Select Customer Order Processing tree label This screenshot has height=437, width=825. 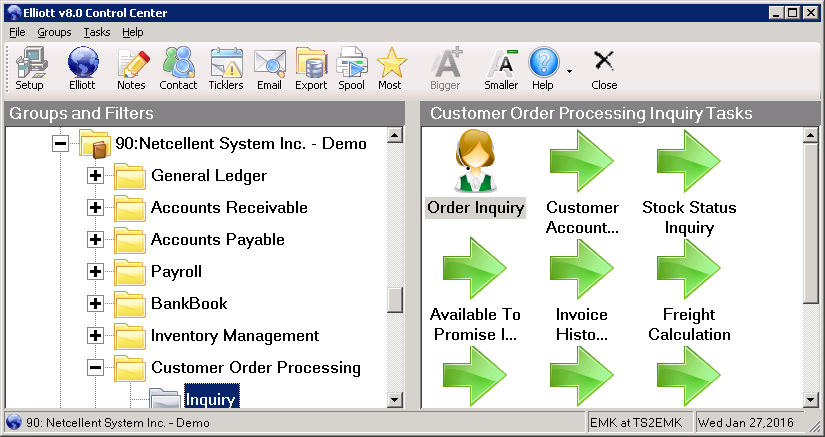[x=256, y=368]
